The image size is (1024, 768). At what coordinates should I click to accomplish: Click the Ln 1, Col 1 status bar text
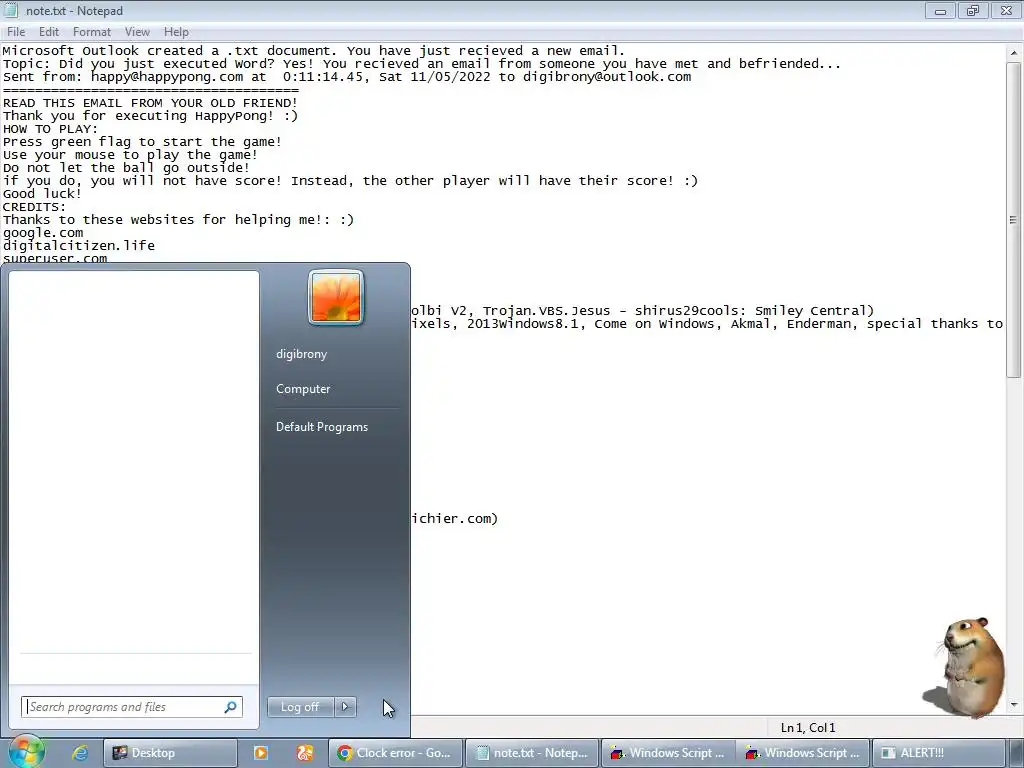coord(808,728)
